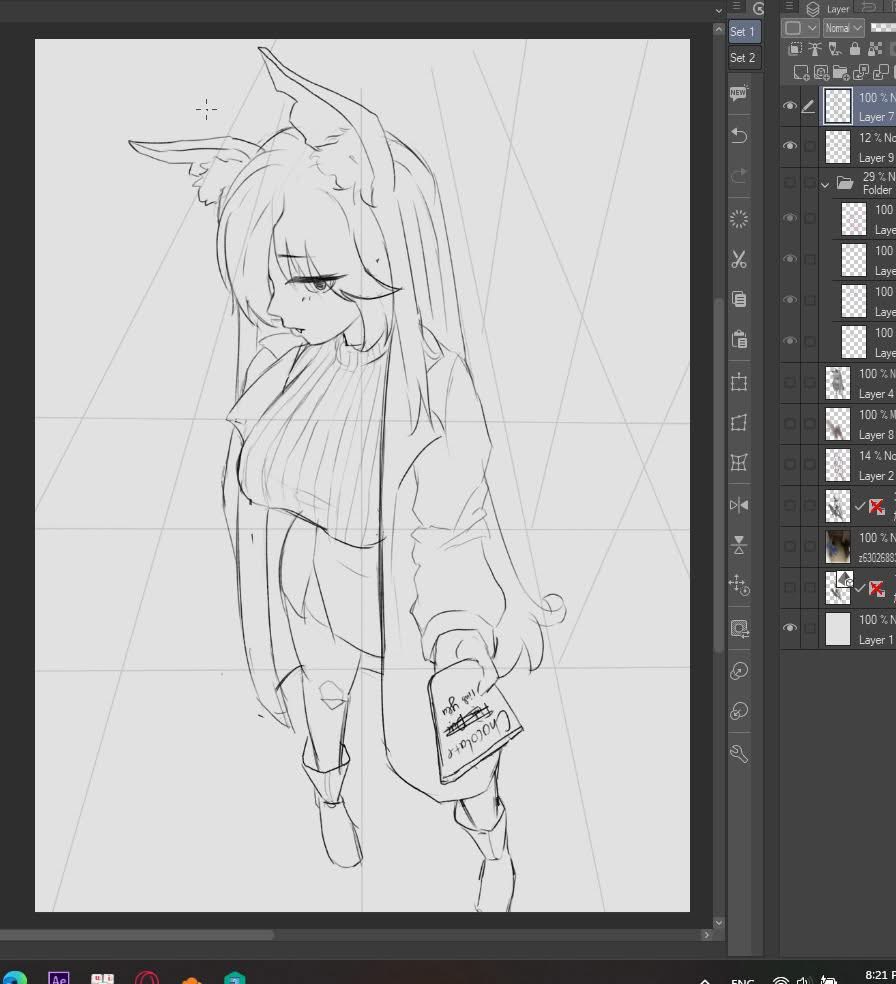Screen dimensions: 896x984
Task: Click the New Raster Layer icon
Action: pos(801,73)
